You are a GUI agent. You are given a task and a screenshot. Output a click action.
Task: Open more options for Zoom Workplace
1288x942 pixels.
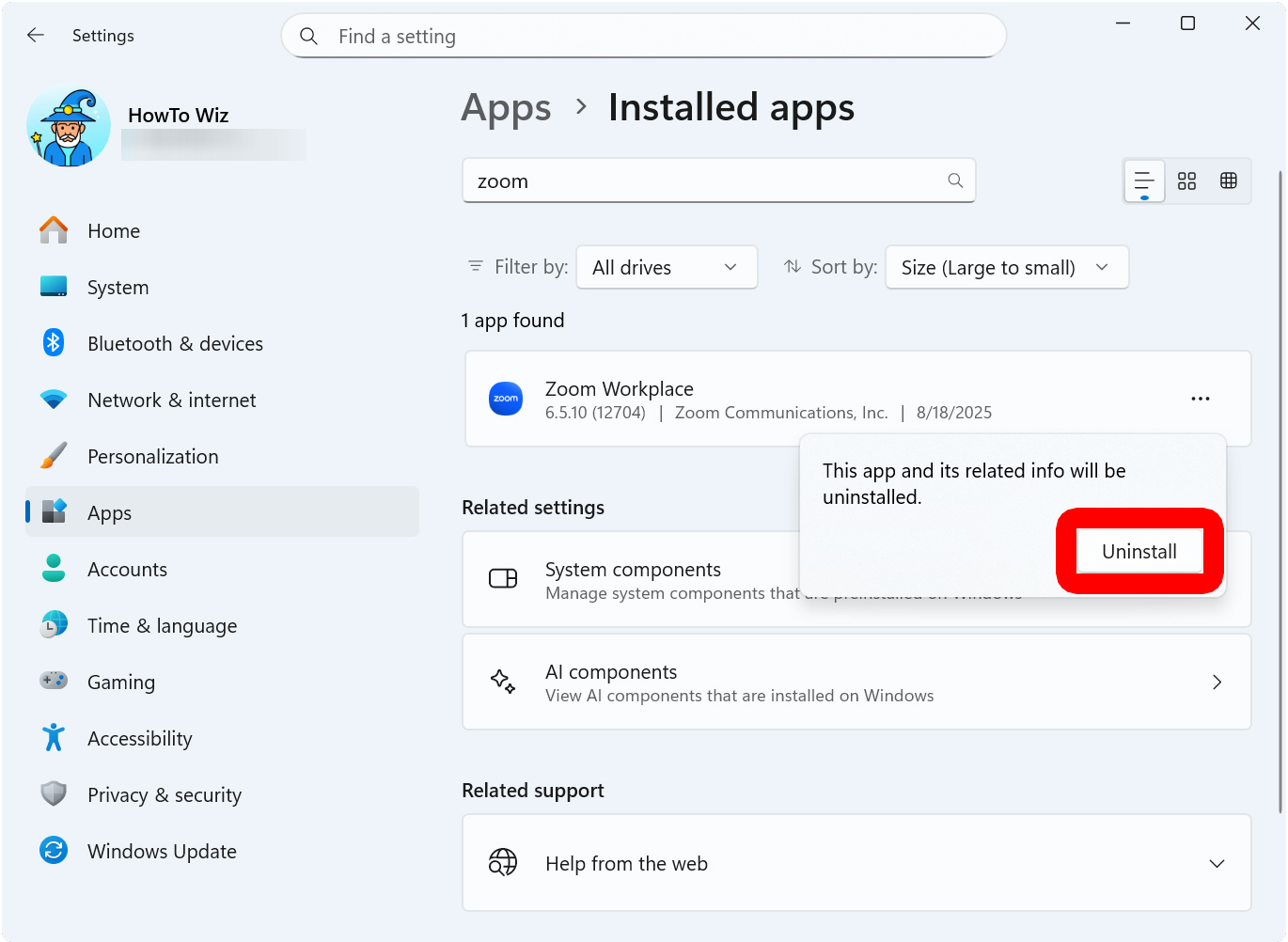pos(1200,399)
